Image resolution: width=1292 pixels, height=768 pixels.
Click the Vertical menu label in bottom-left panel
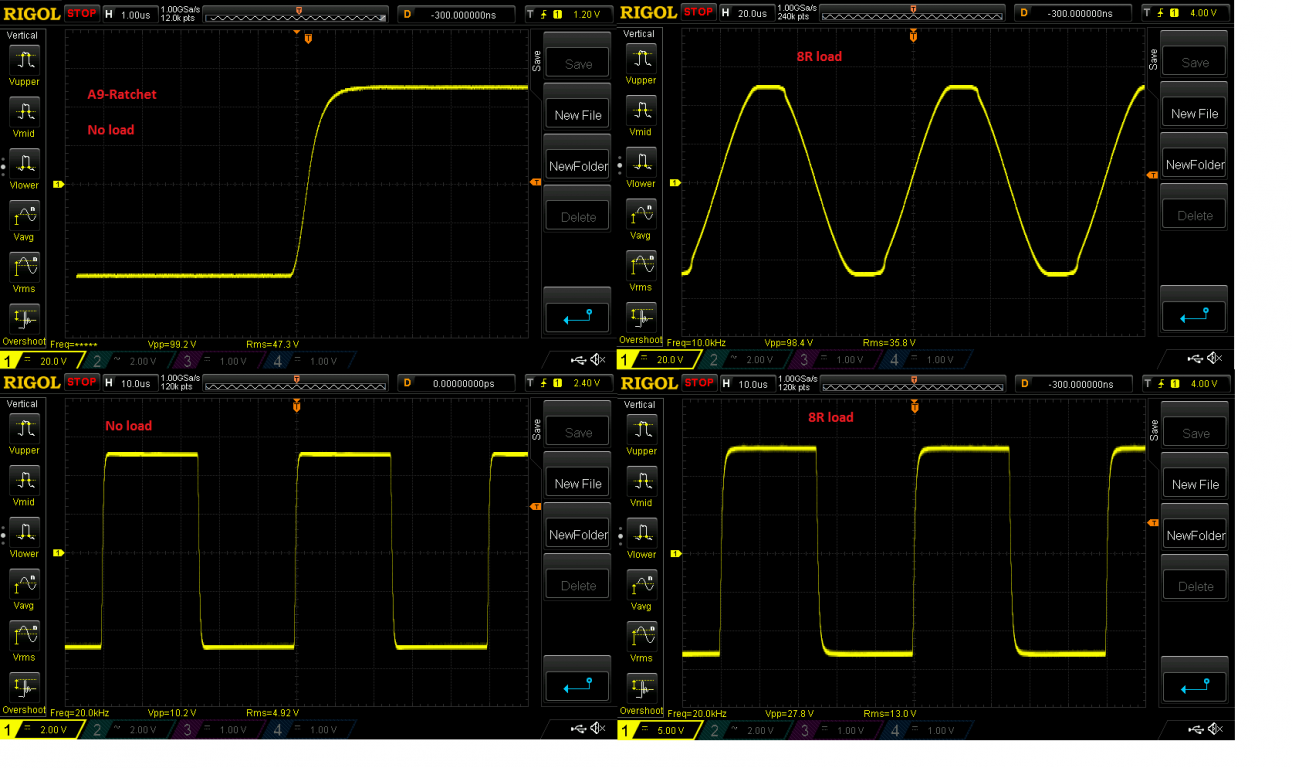(22, 404)
